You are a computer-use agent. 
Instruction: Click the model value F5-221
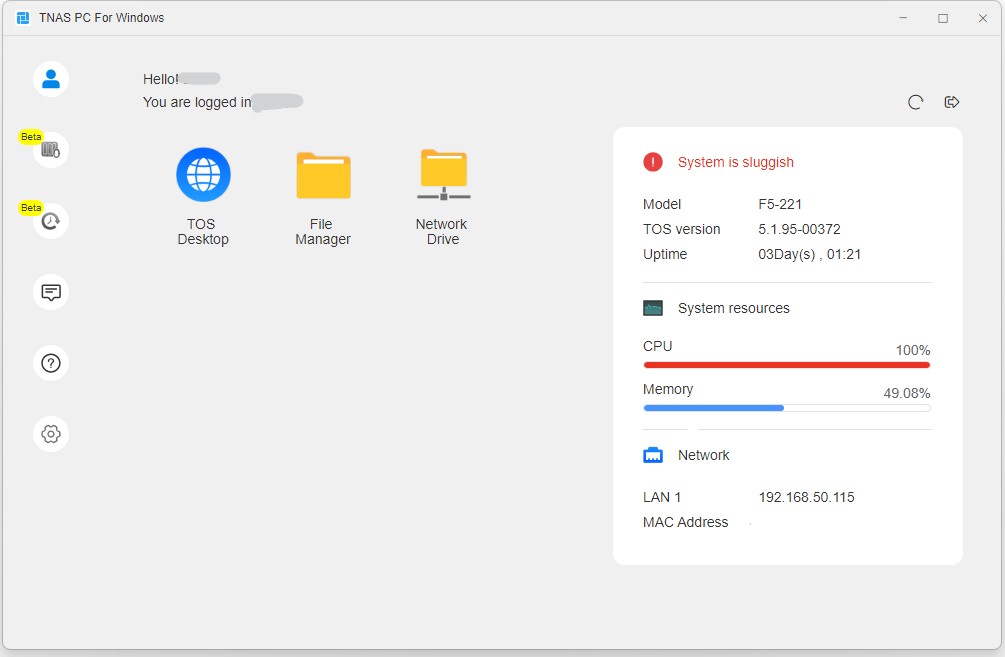coord(780,204)
